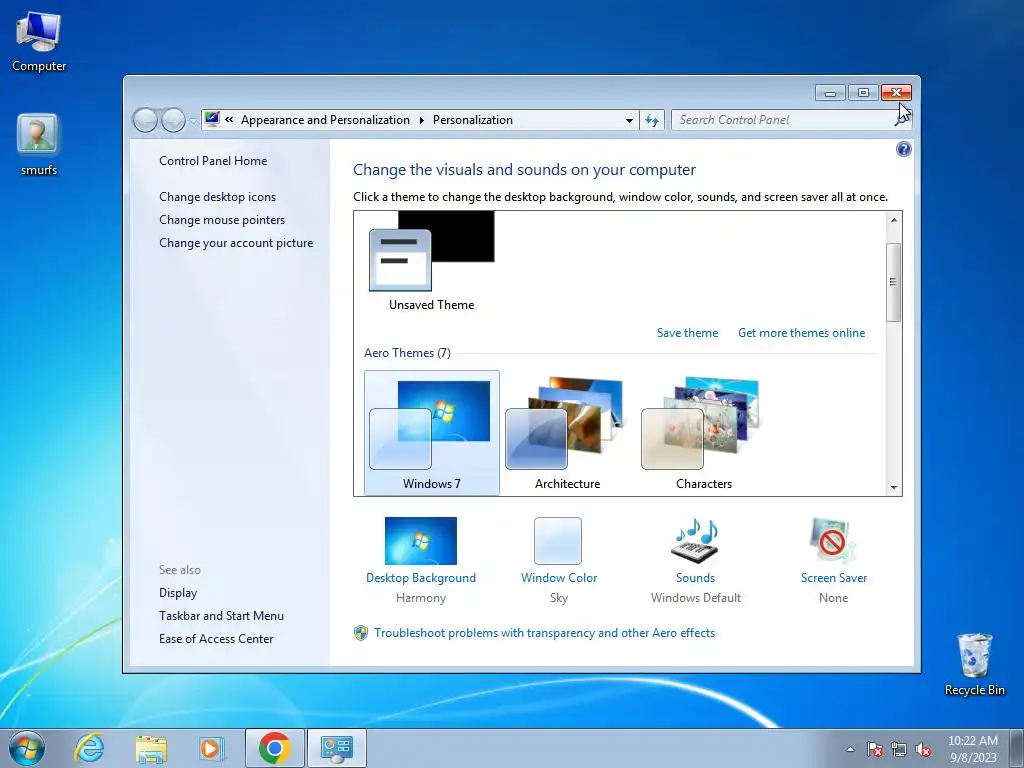Open the Help question mark icon
This screenshot has height=768, width=1024.
click(x=903, y=150)
